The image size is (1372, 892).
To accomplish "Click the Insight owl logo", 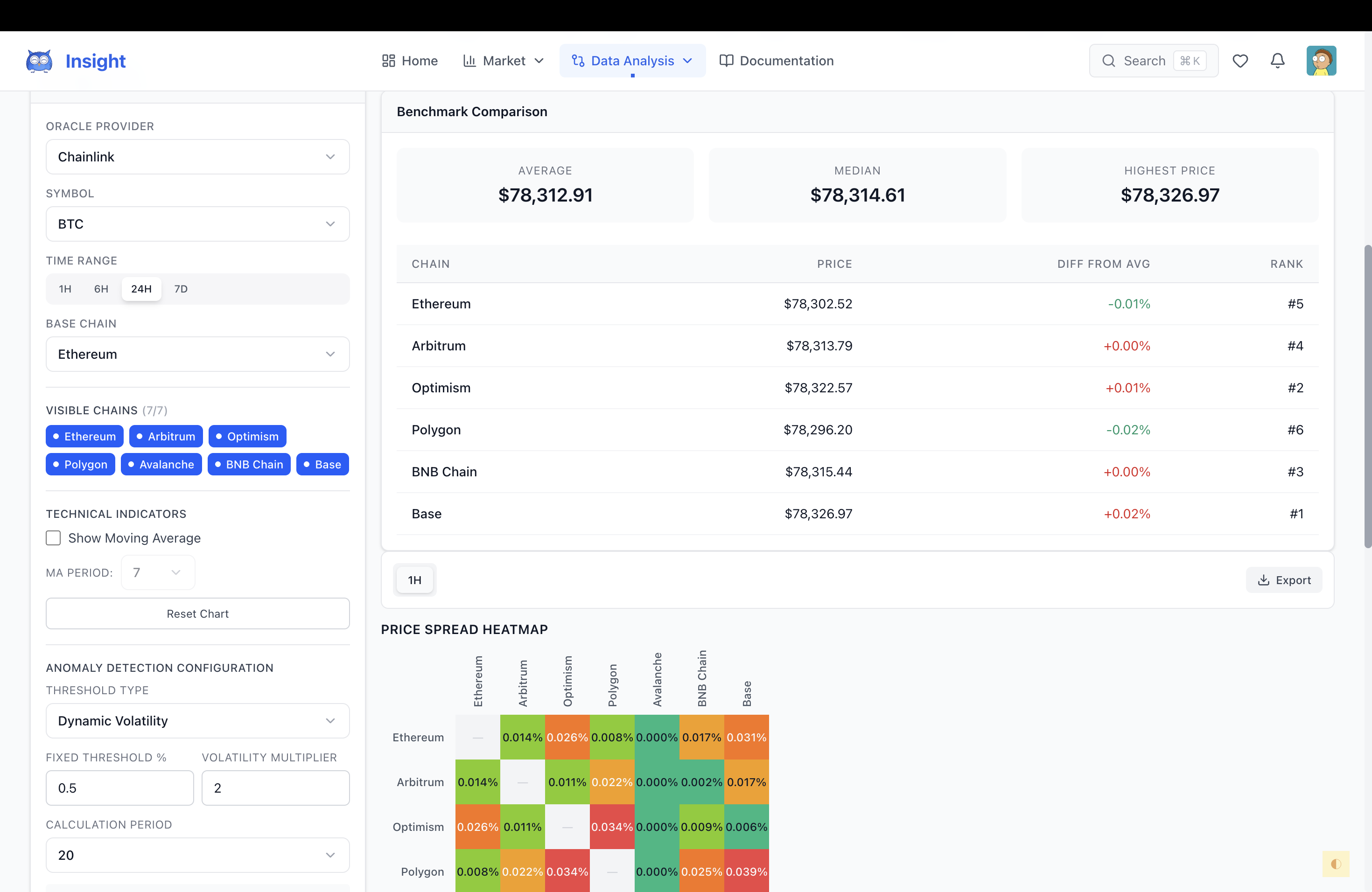I will (x=39, y=61).
